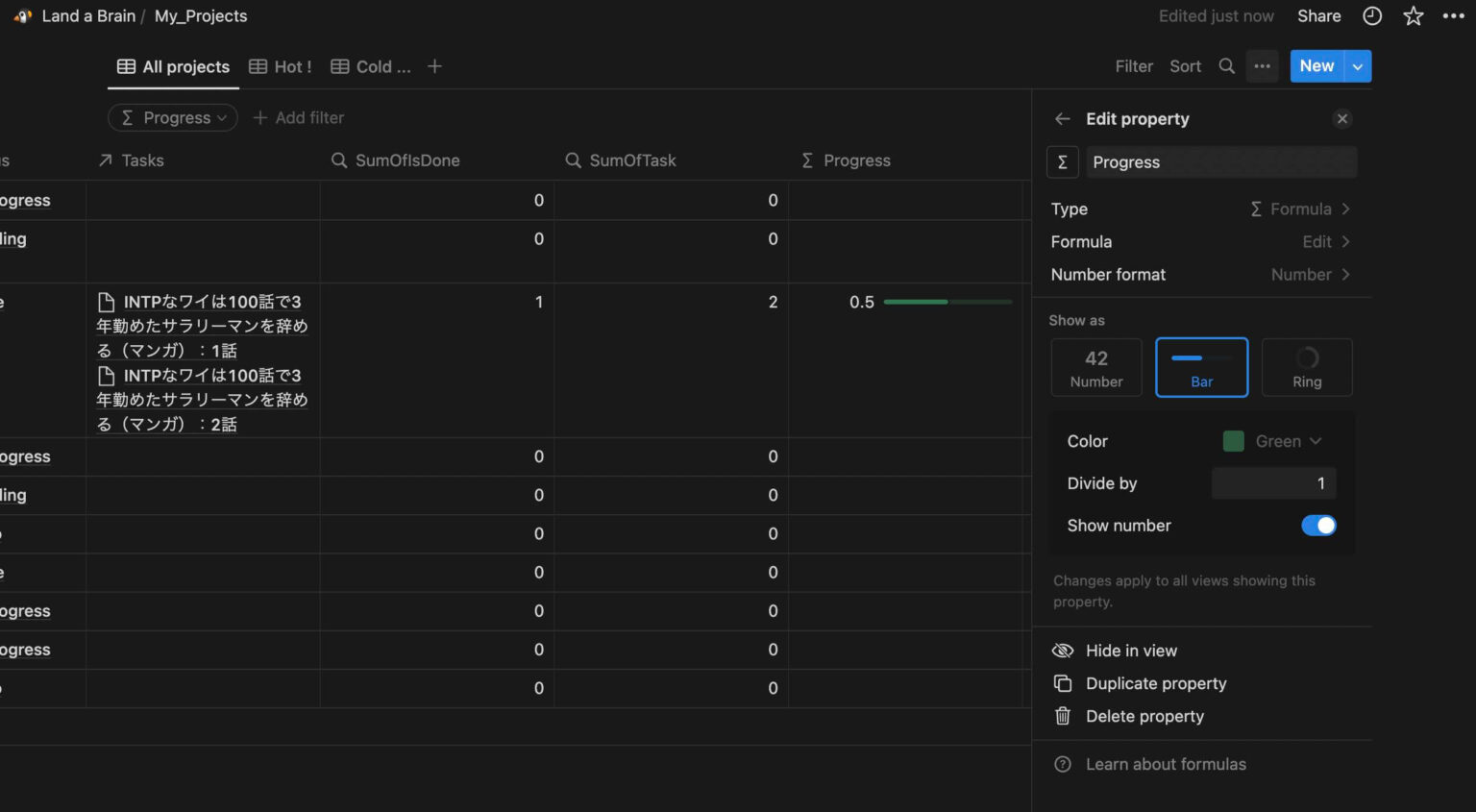Switch to the Hot ! view tab
The height and width of the screenshot is (812, 1476).
point(281,66)
